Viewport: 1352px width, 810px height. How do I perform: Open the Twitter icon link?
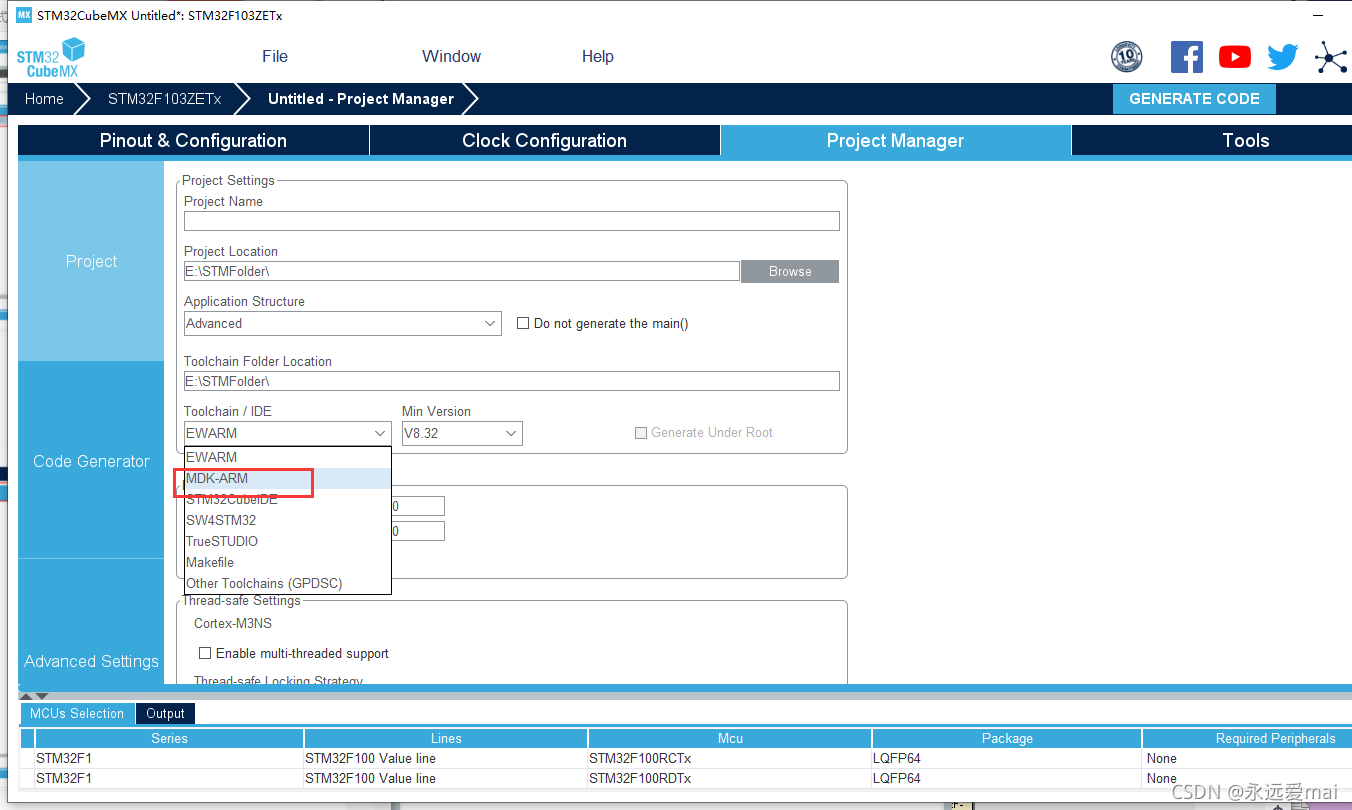coord(1282,57)
